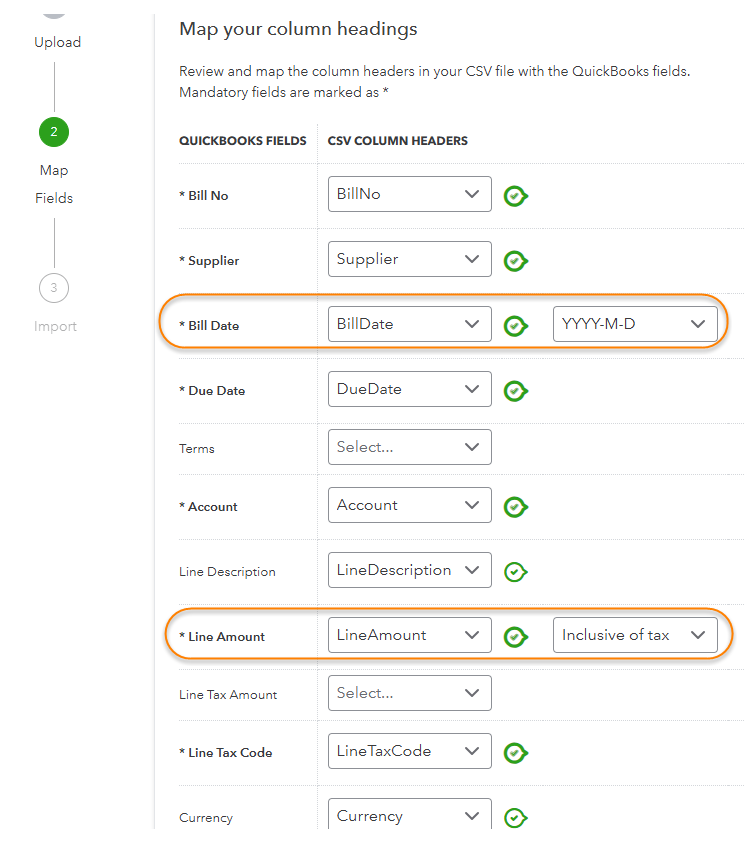744x841 pixels.
Task: Go to step 2 Map Fields circle
Action: 54,132
